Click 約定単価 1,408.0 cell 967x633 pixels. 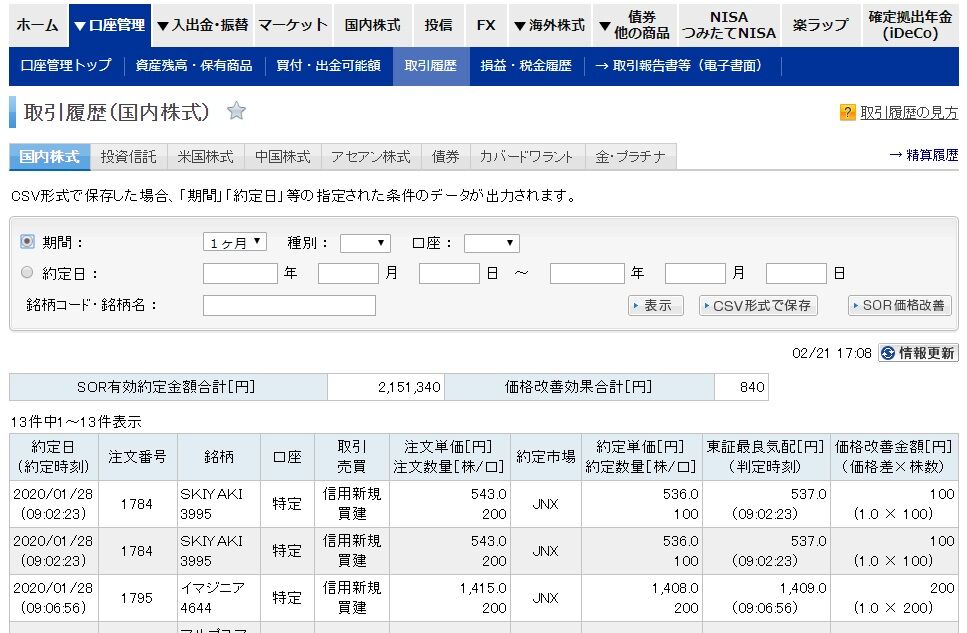641,598
